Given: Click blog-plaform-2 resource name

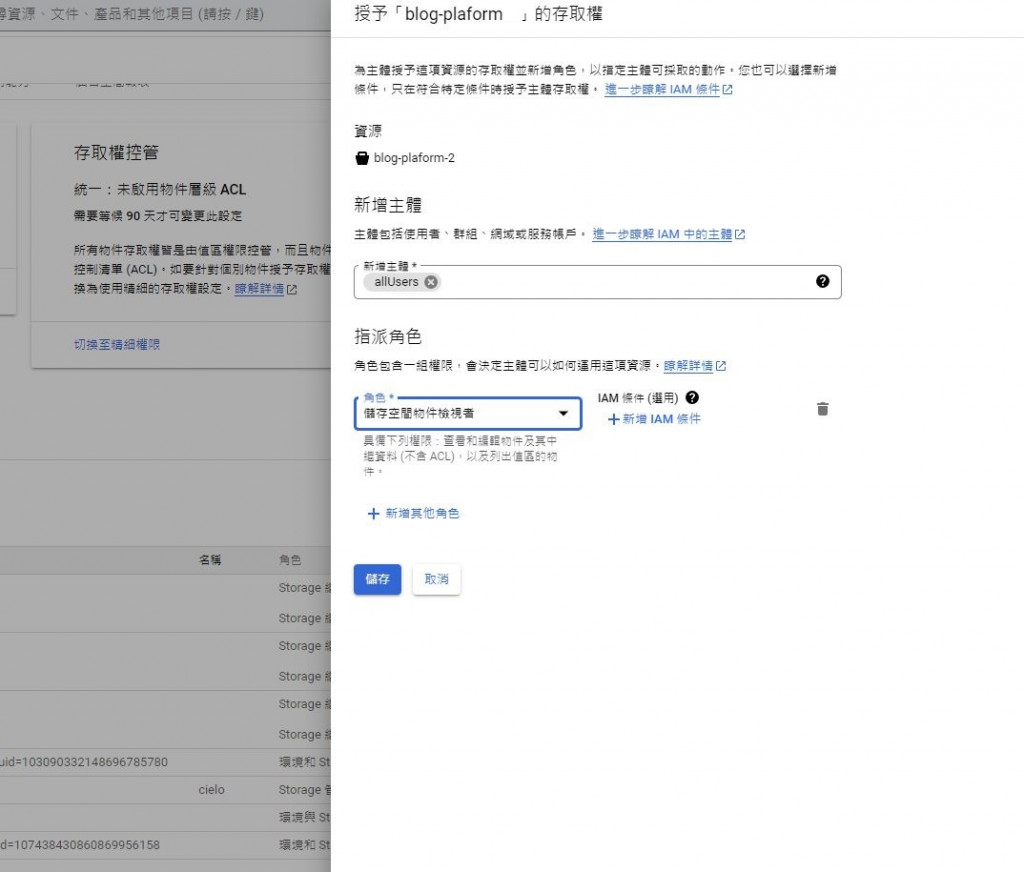Looking at the screenshot, I should [414, 158].
